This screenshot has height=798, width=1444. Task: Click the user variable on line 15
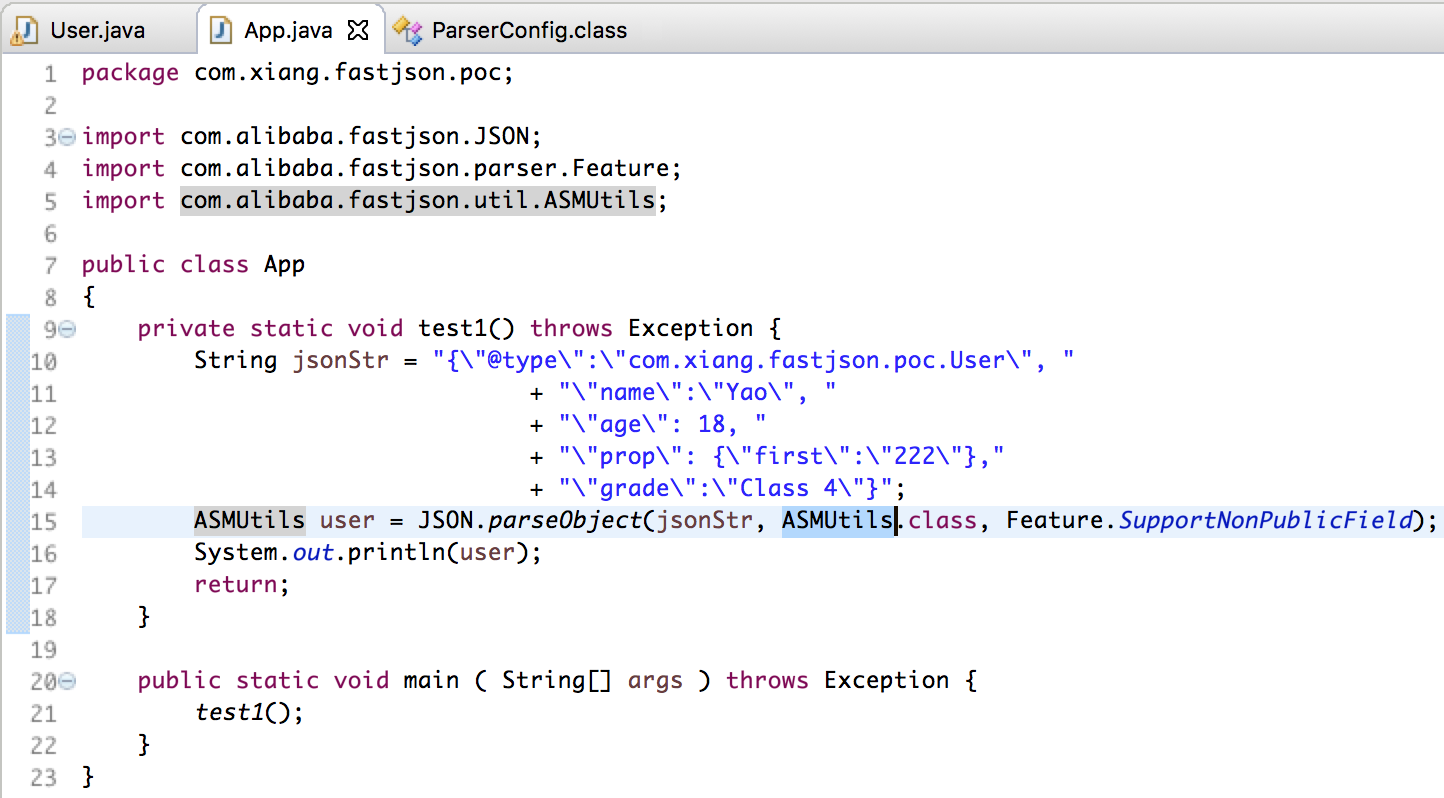click(x=347, y=521)
